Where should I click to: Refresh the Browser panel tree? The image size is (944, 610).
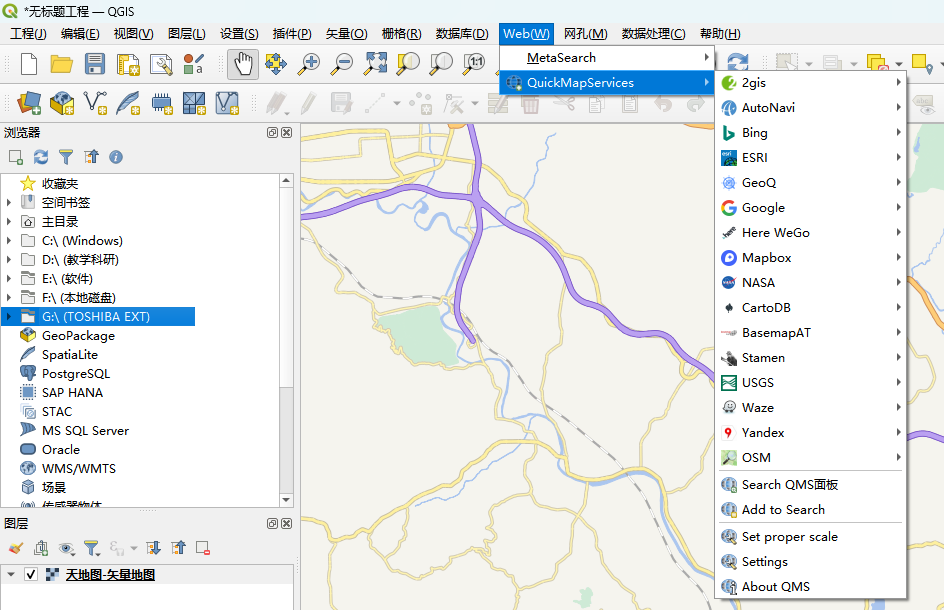[x=41, y=157]
